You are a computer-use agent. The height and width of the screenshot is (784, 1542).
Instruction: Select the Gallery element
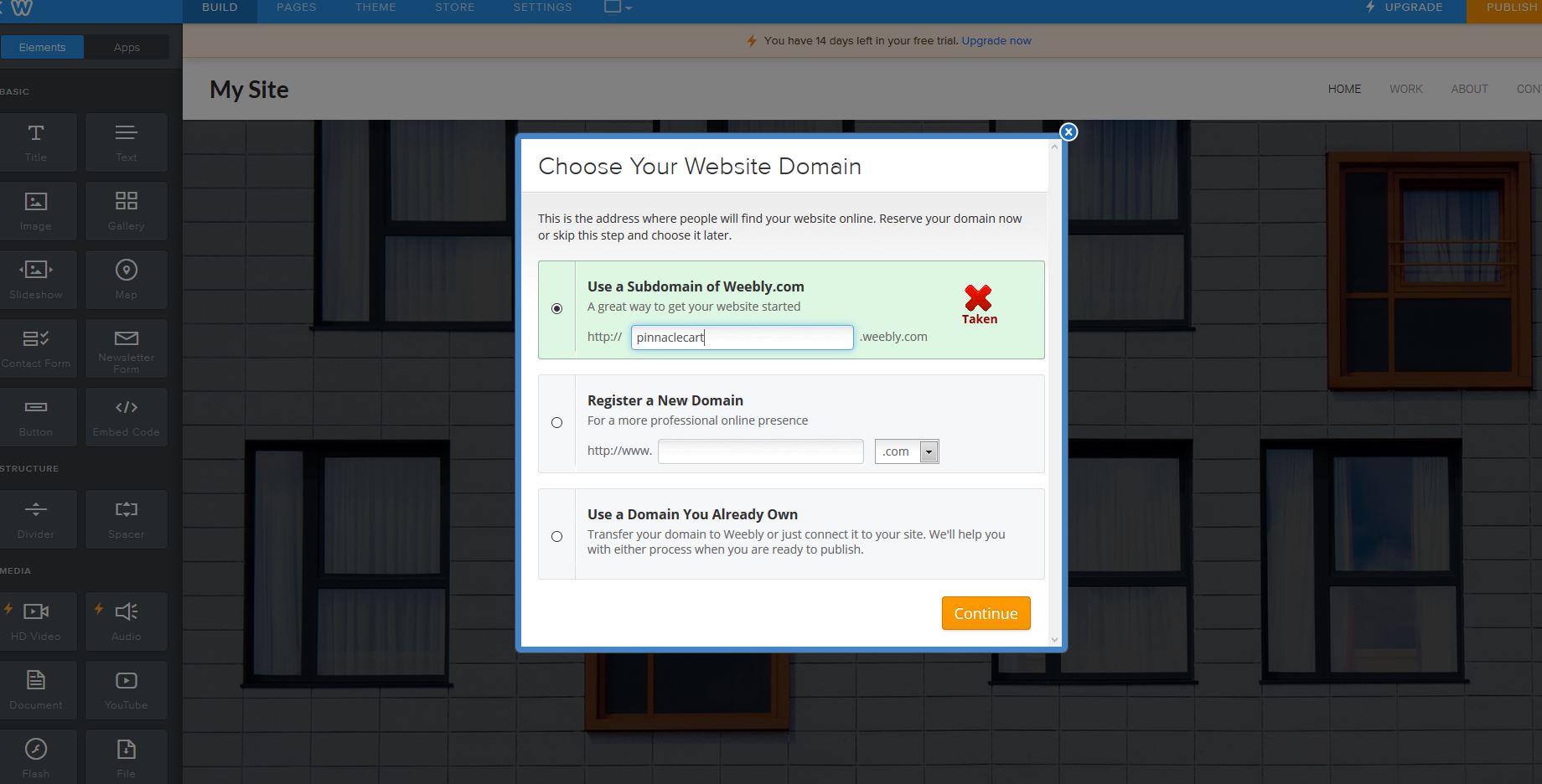pyautogui.click(x=127, y=211)
